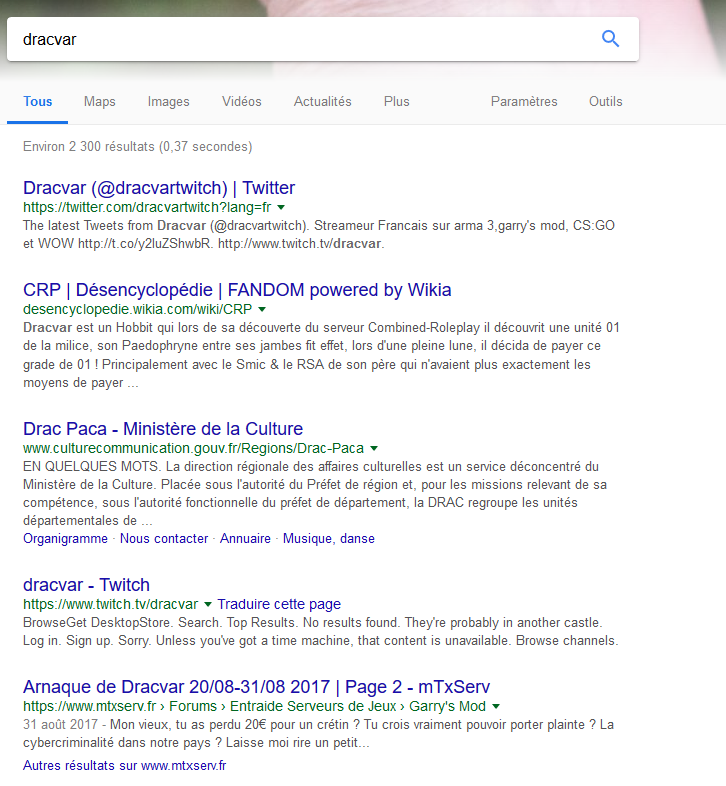Go to the Vidéos tab
This screenshot has width=726, height=786.
click(242, 101)
